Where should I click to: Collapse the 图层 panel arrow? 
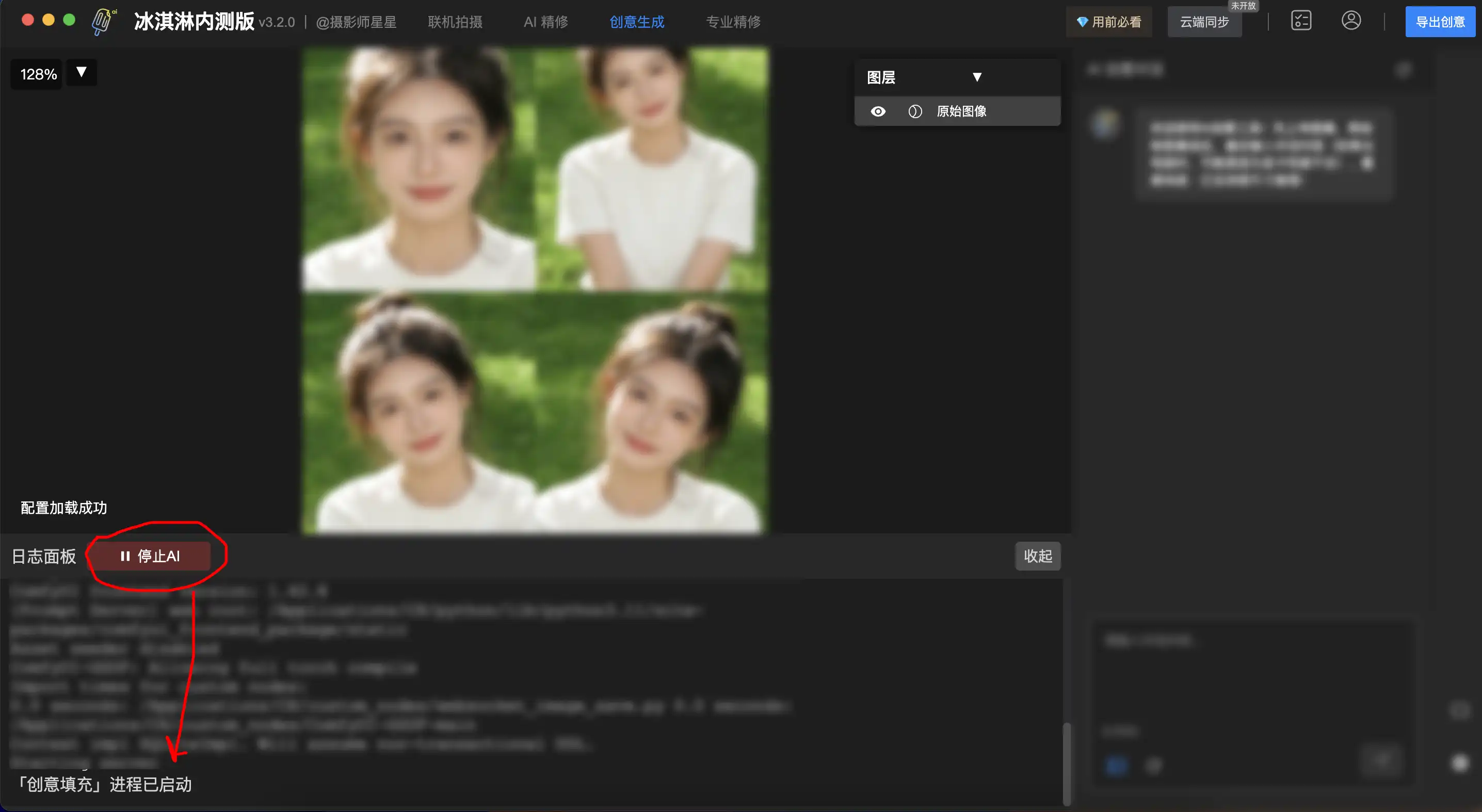(976, 77)
